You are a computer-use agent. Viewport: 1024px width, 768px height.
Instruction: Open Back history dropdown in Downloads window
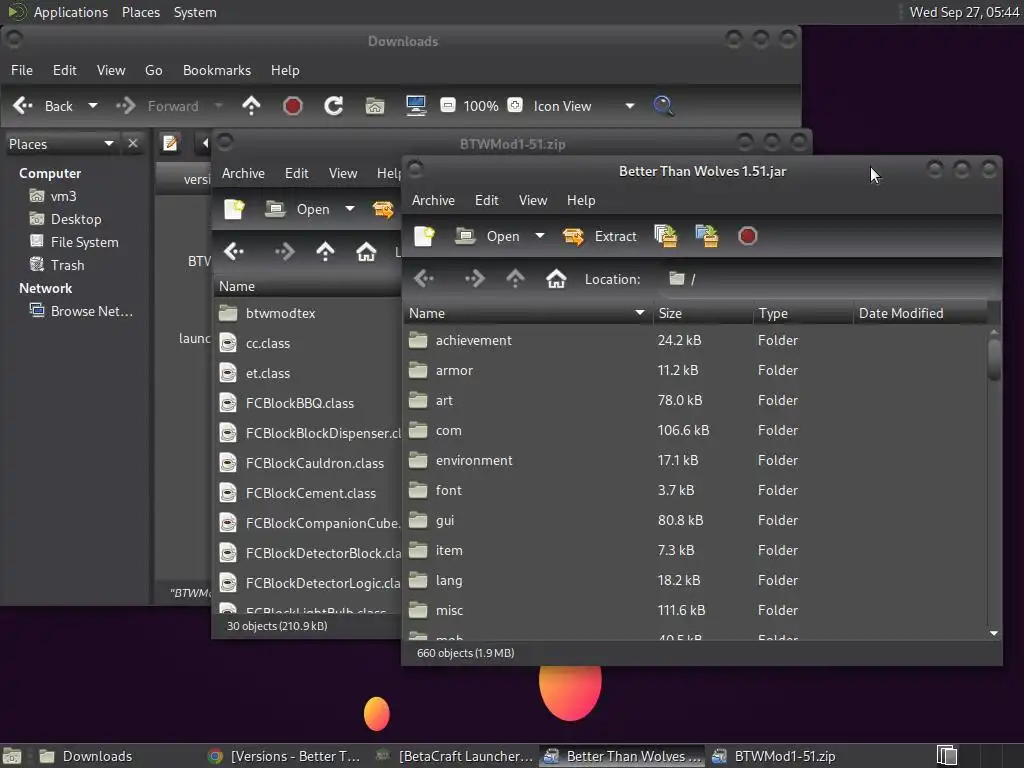93,106
